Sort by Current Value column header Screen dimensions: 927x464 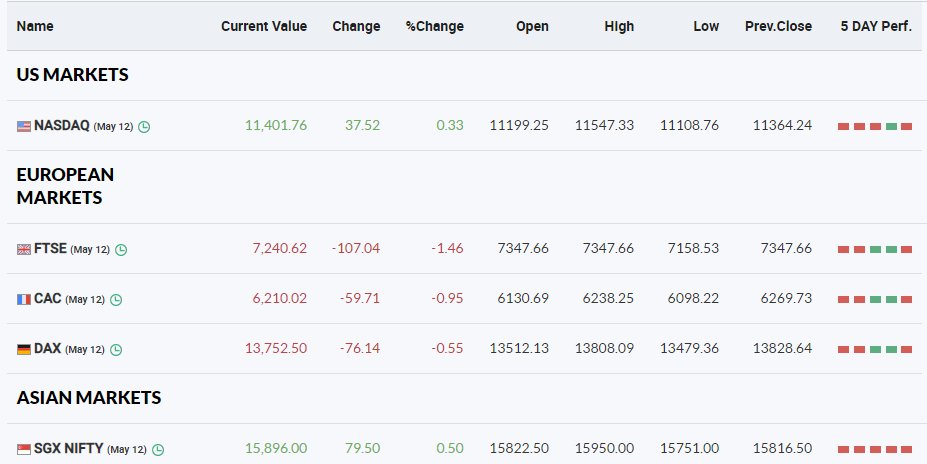coord(264,26)
